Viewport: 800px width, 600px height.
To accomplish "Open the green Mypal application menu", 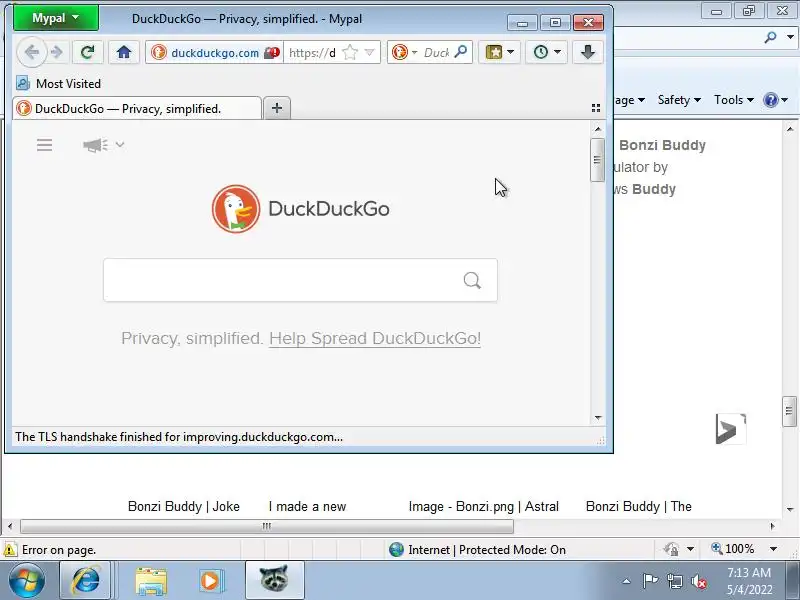I will [x=56, y=18].
